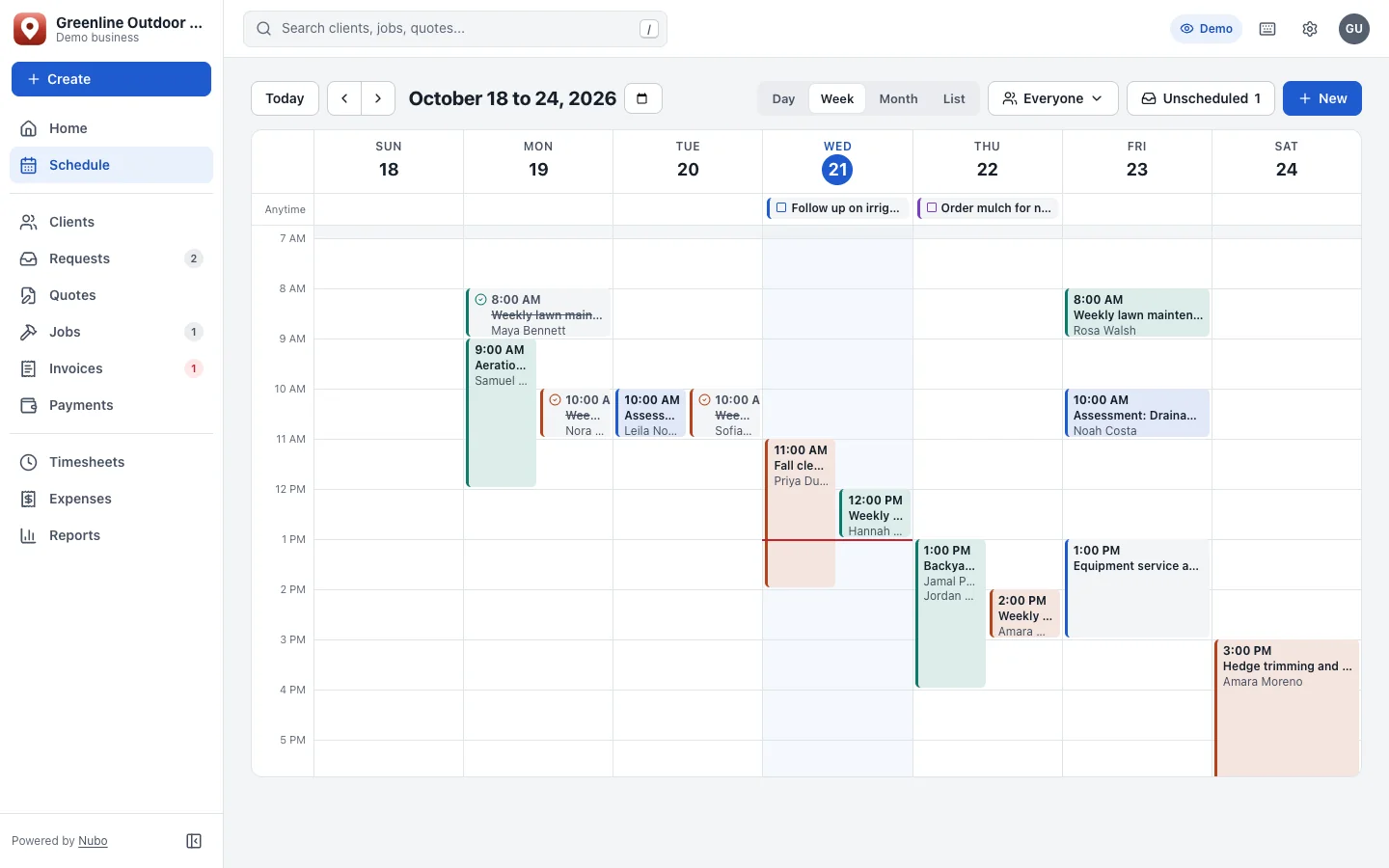Toggle completion on Nora's 10:00 AM visit

(x=555, y=400)
